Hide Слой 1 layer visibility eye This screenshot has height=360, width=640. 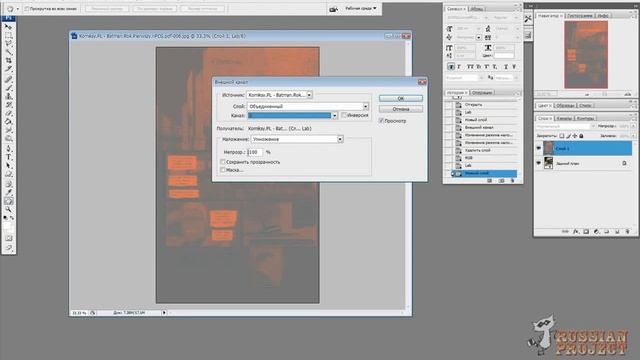[539, 148]
